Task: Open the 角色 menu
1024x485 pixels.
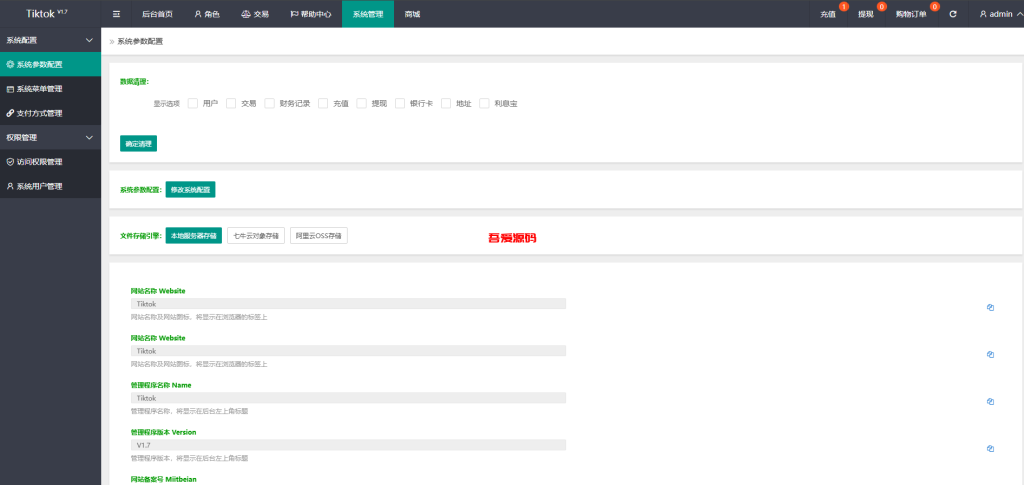Action: pos(206,14)
